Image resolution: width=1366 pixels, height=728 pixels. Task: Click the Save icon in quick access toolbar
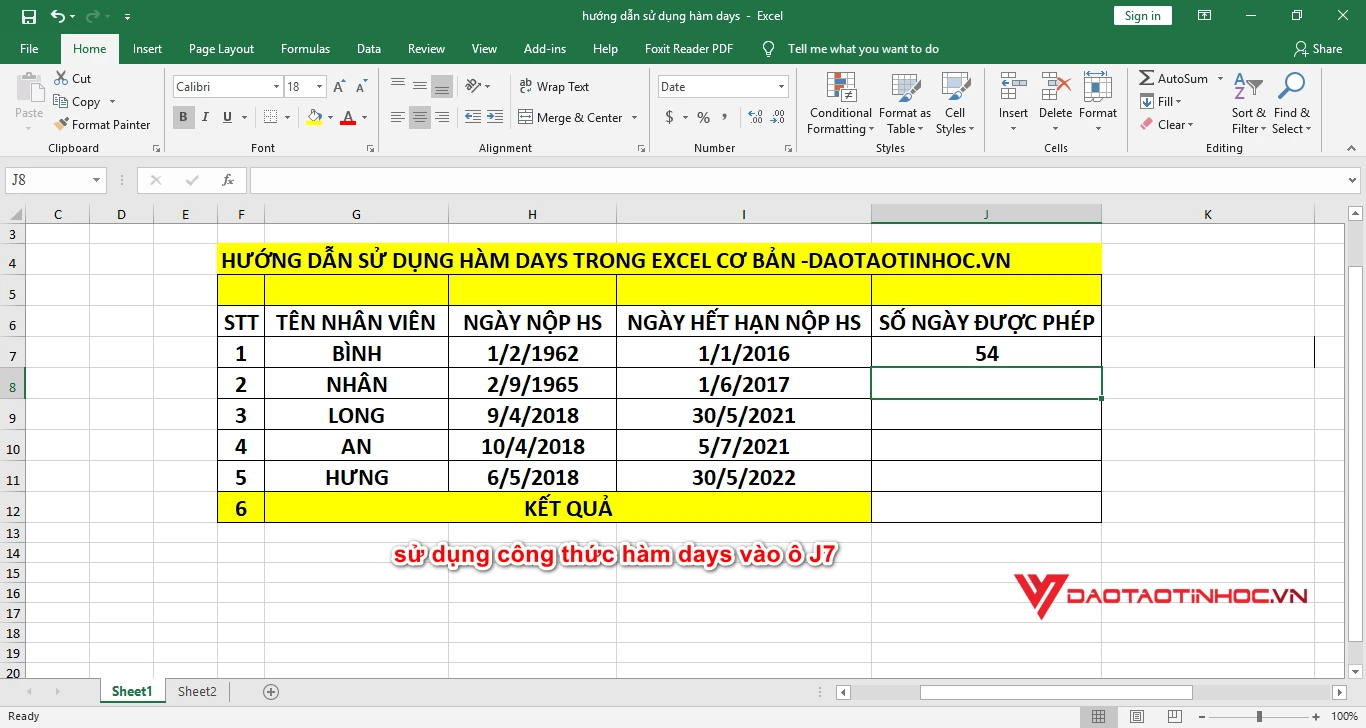point(29,16)
